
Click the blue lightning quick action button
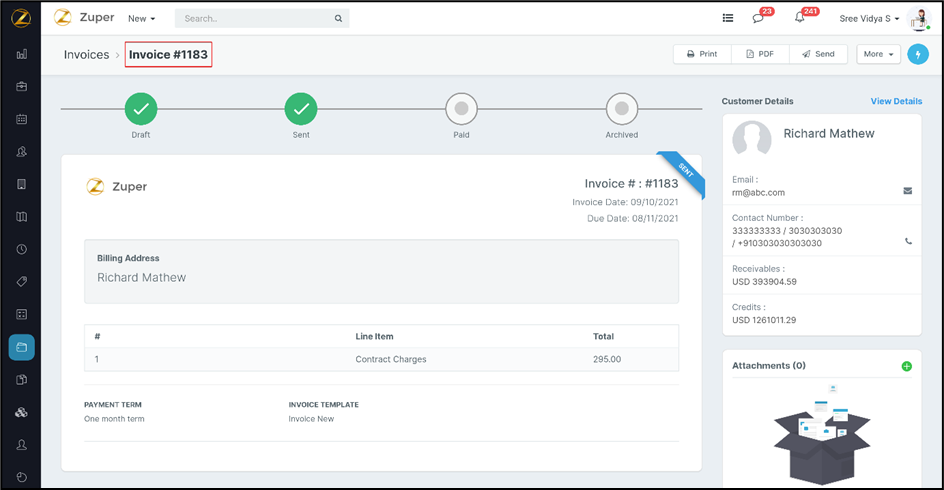click(918, 54)
